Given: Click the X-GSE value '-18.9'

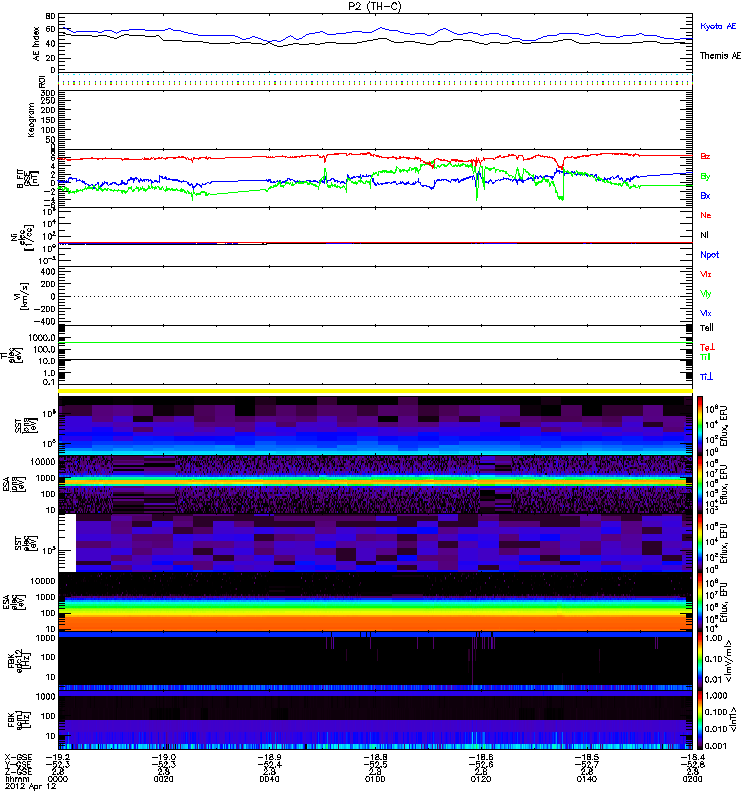Looking at the screenshot, I should (x=269, y=757).
